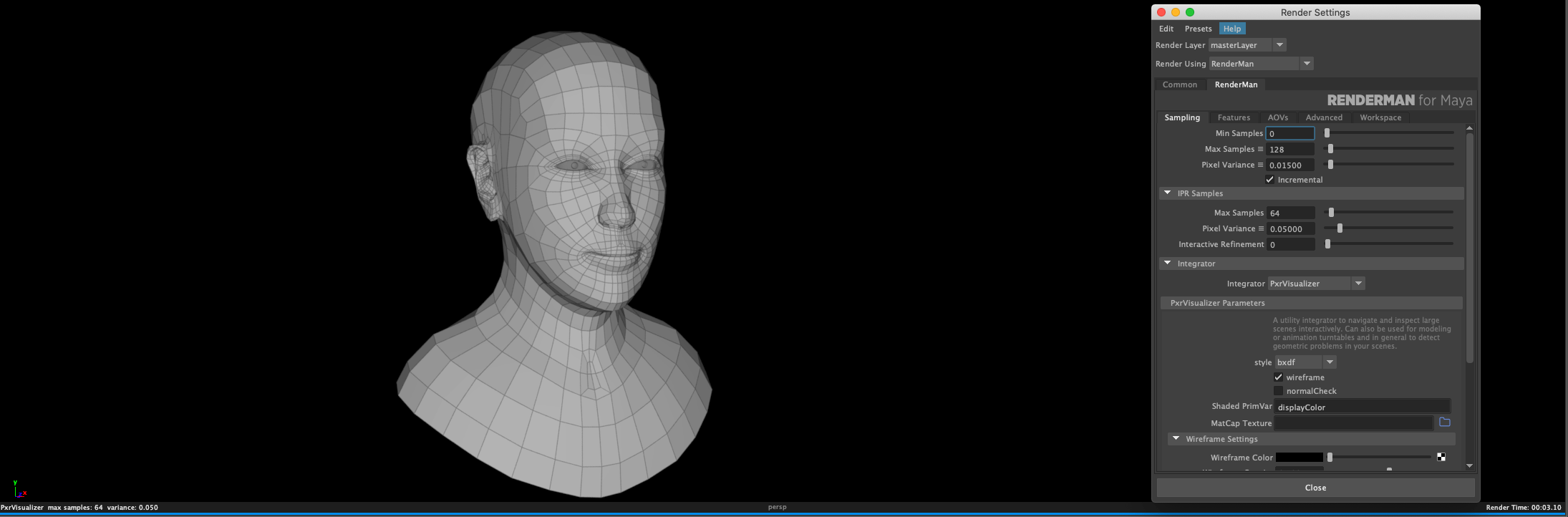Click the Close button
The width and height of the screenshot is (1568, 517).
pyautogui.click(x=1315, y=488)
